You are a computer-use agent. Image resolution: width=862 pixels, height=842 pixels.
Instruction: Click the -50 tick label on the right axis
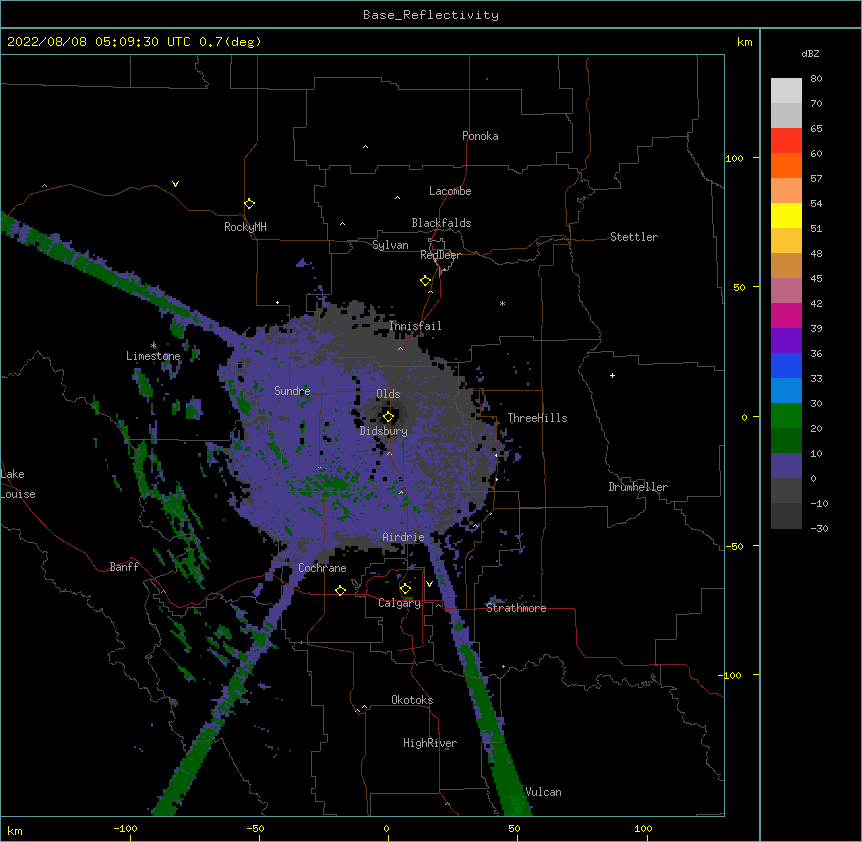pos(734,546)
